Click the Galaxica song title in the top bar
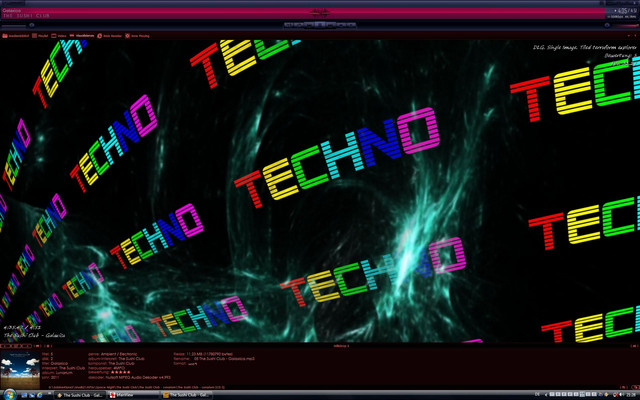Viewport: 640px width, 400px height. (x=11, y=11)
